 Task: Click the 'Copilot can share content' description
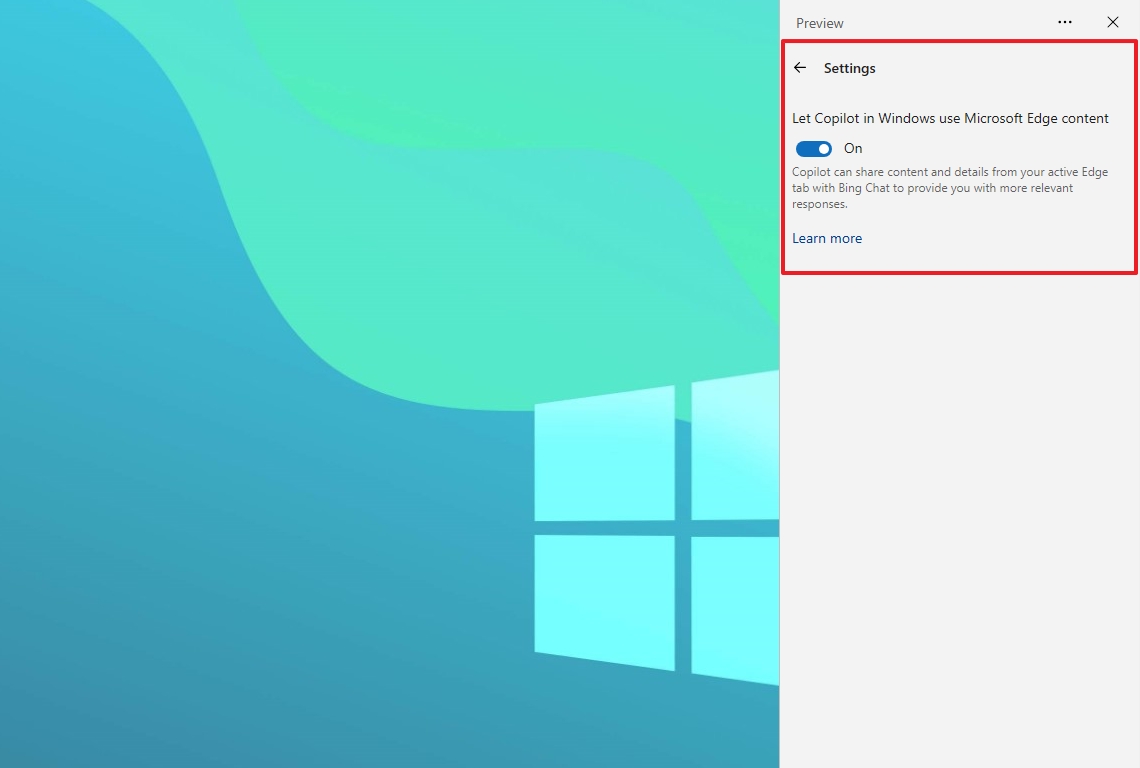coord(950,188)
